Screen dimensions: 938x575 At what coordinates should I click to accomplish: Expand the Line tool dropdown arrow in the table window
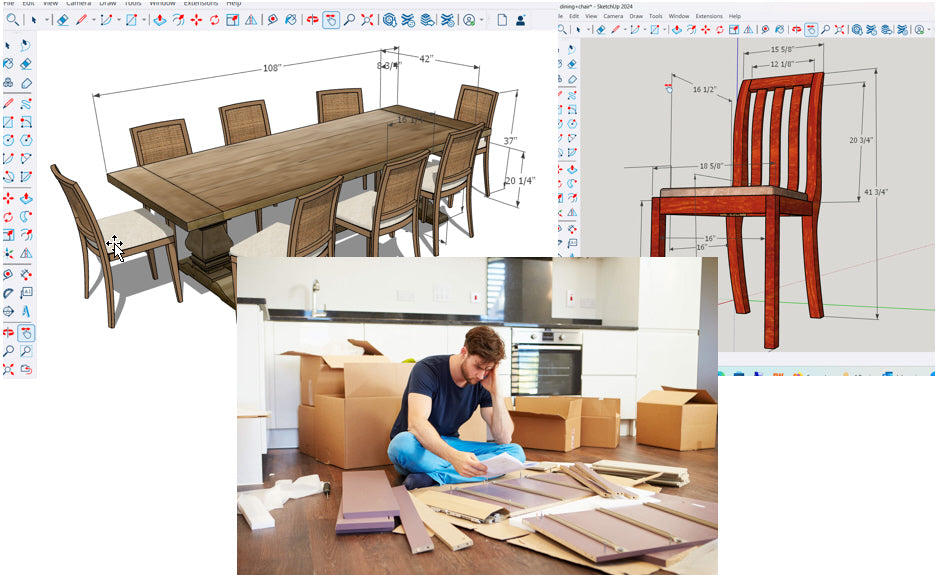click(x=94, y=20)
